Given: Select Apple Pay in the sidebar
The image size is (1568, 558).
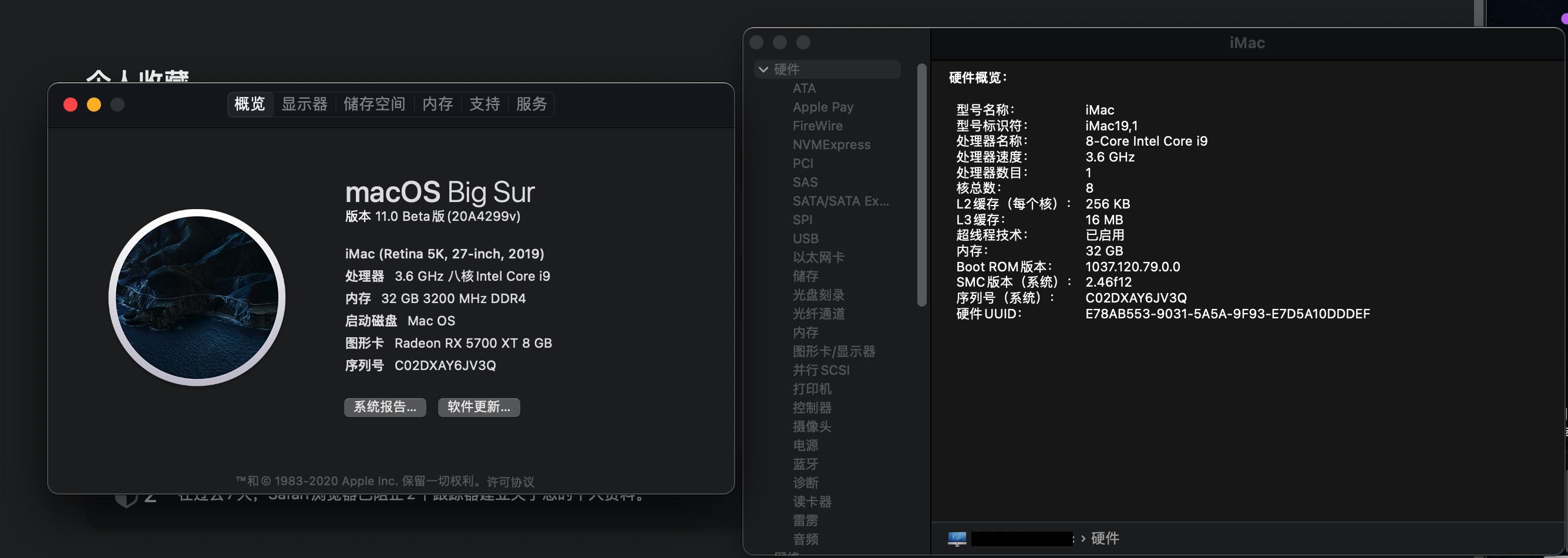Looking at the screenshot, I should coord(823,107).
